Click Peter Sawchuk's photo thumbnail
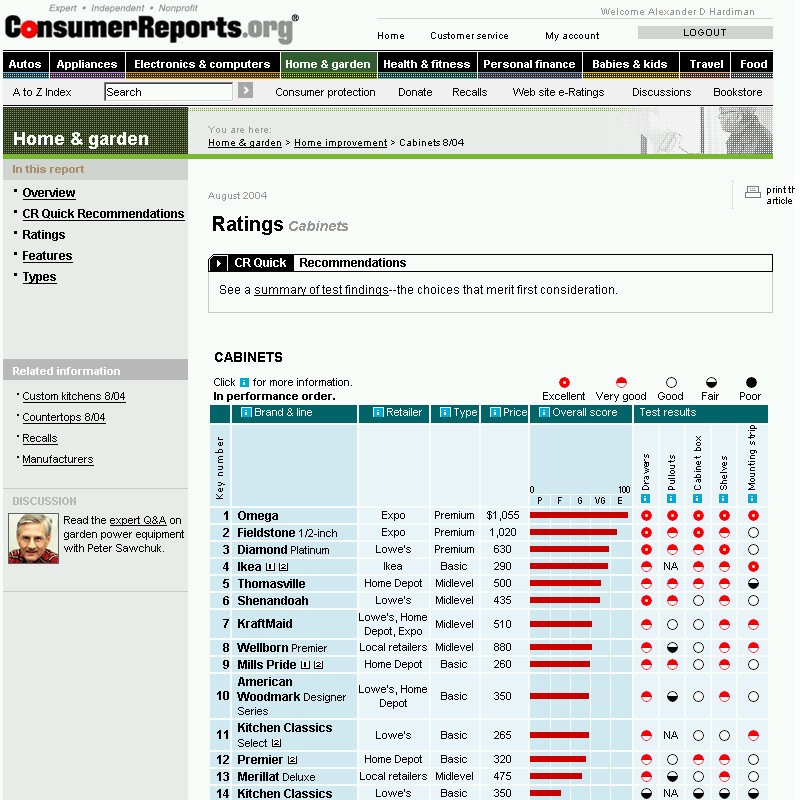The height and width of the screenshot is (800, 800). (x=34, y=539)
